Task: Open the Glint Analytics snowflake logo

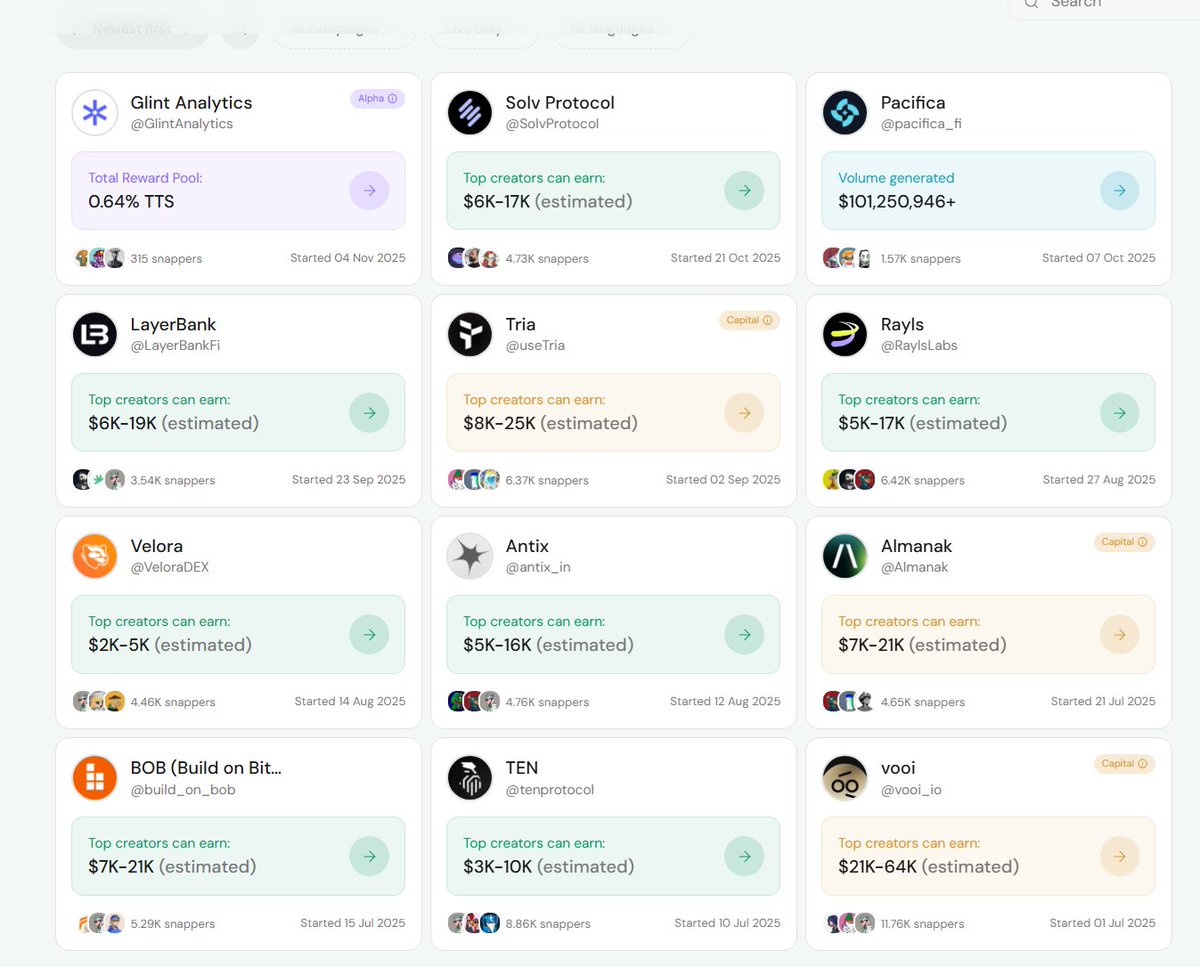Action: pos(95,113)
